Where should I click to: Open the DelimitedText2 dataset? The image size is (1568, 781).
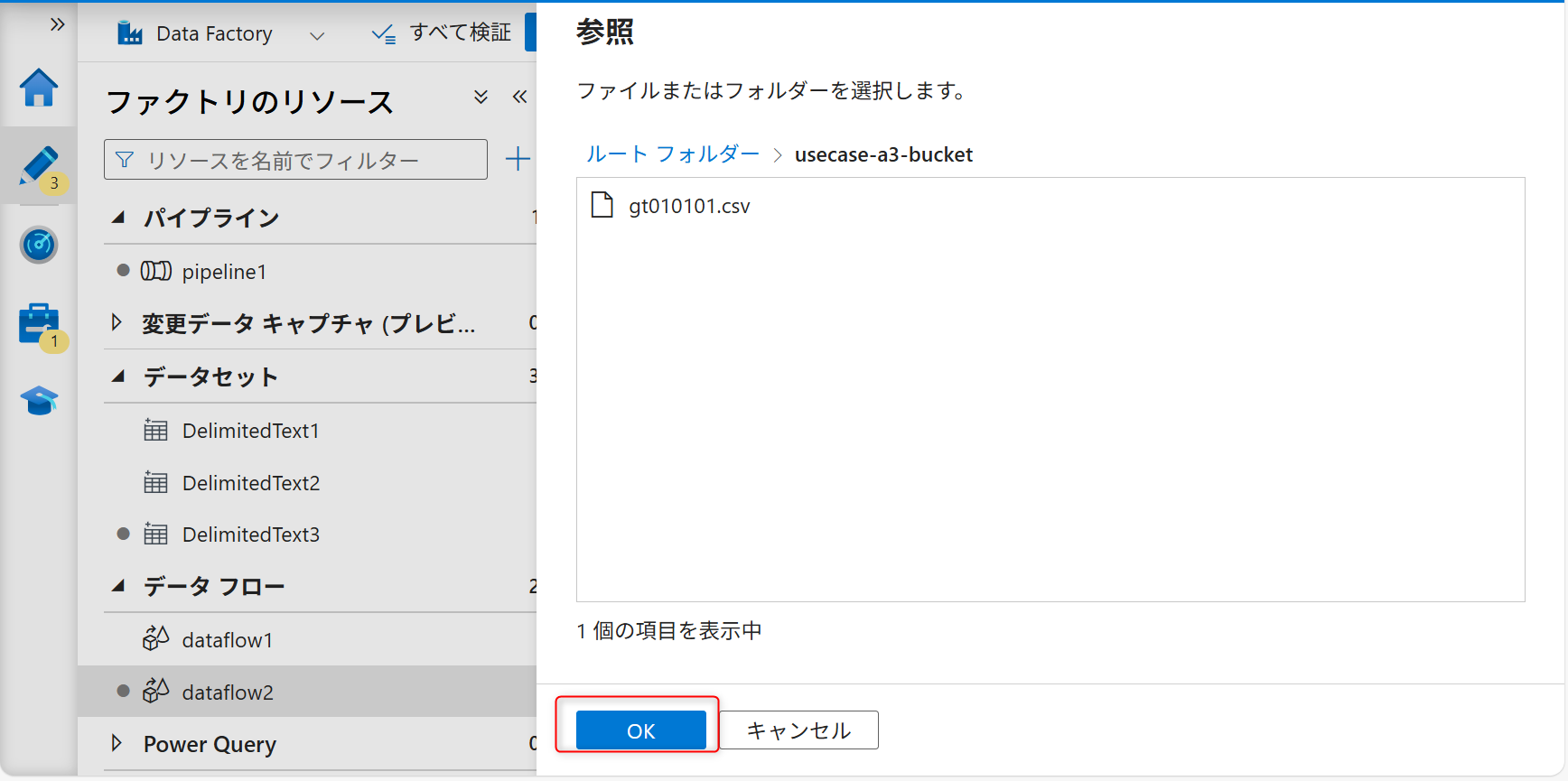(x=250, y=483)
